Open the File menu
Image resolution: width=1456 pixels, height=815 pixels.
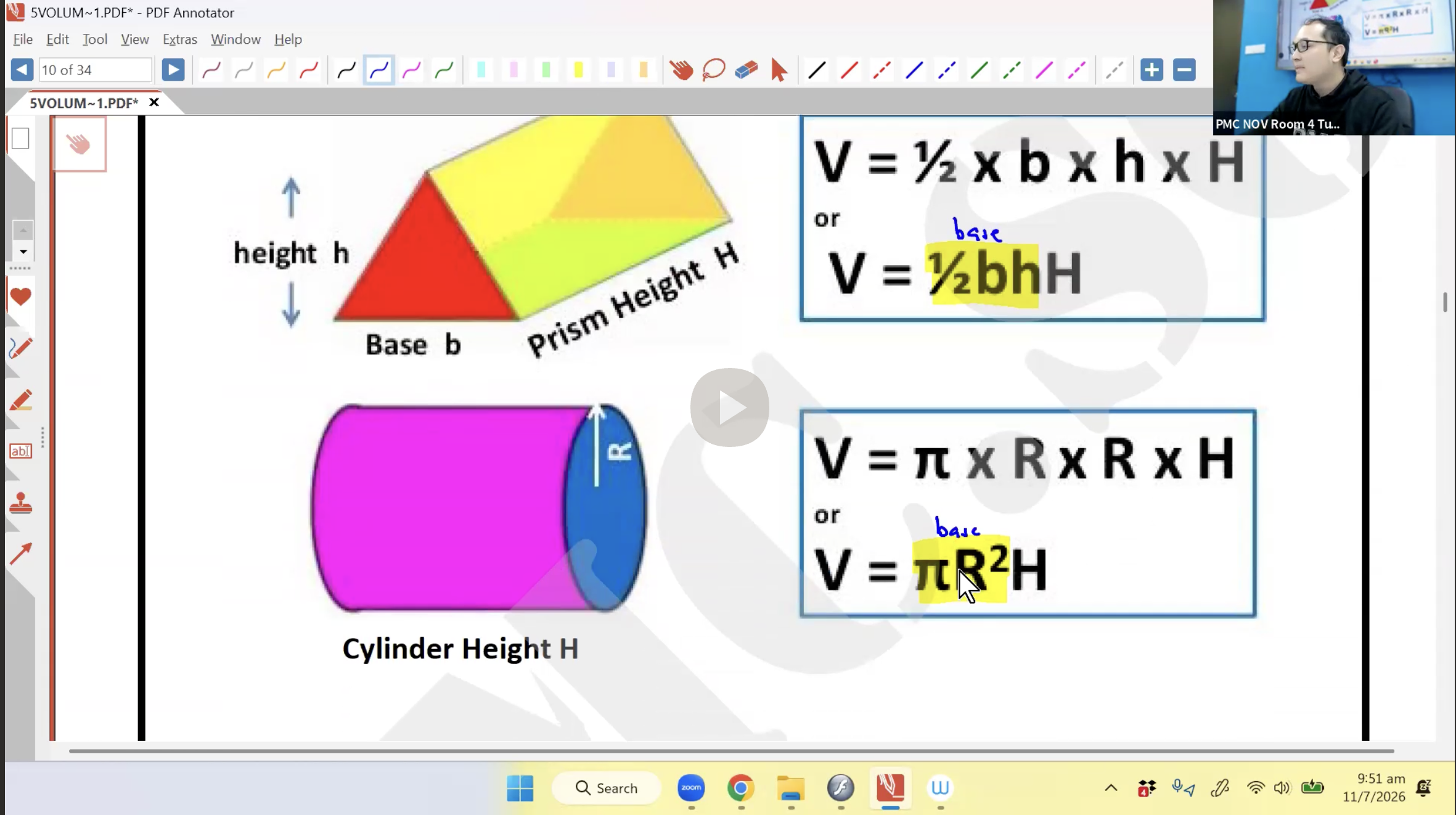(23, 39)
